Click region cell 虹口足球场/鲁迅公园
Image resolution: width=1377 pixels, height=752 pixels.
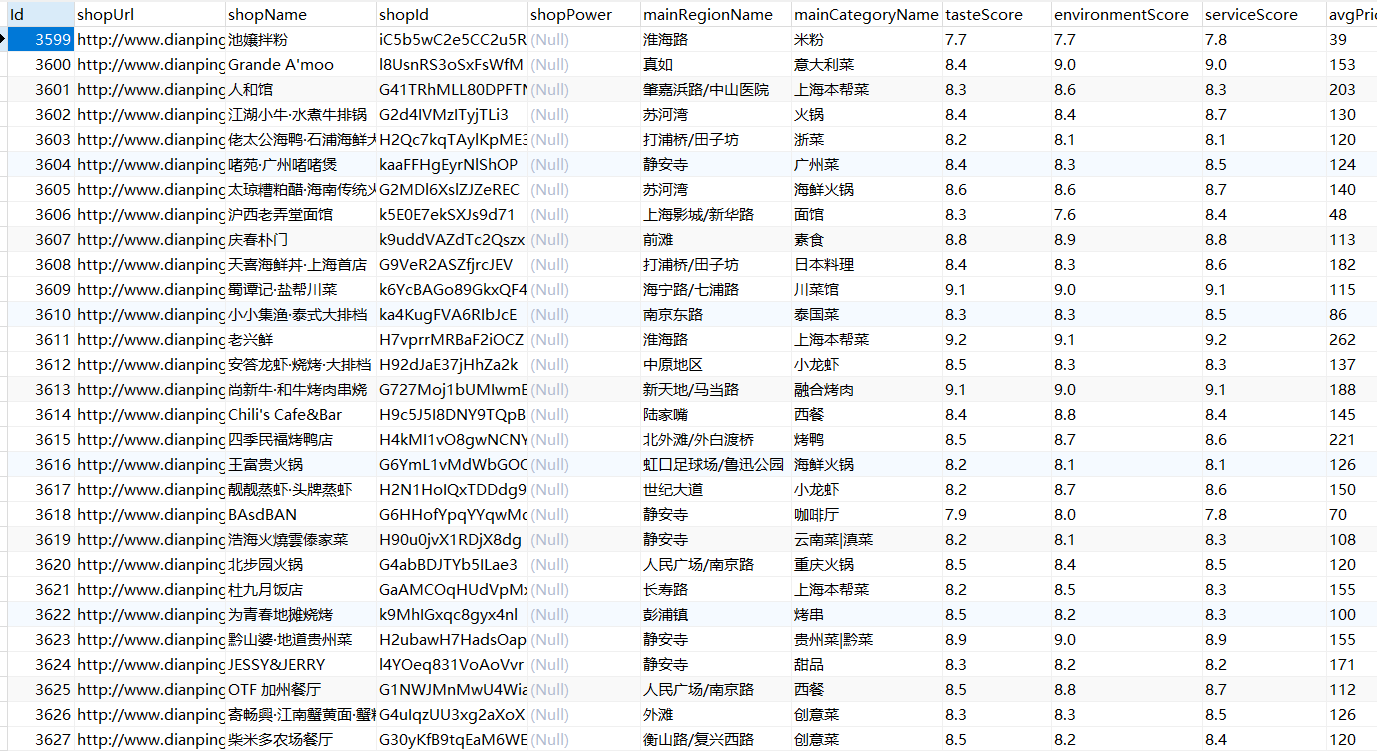point(716,465)
